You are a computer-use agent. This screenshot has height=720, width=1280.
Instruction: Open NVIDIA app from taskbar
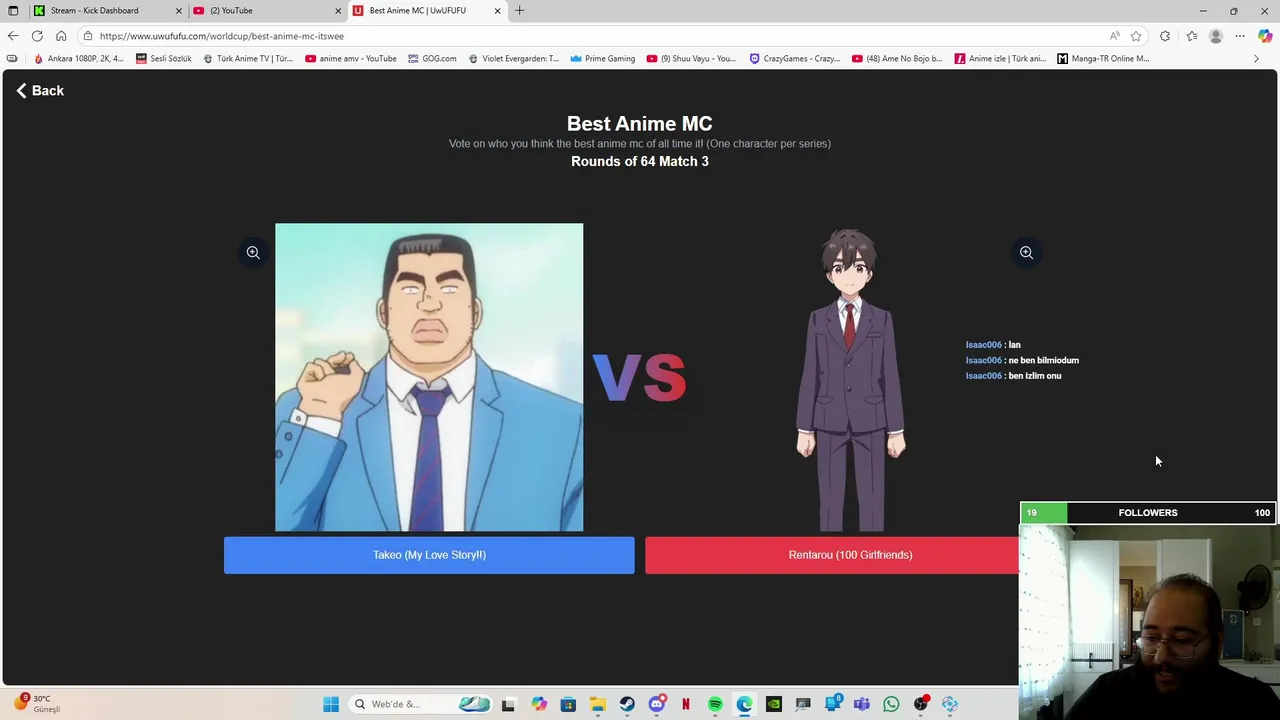pos(773,704)
